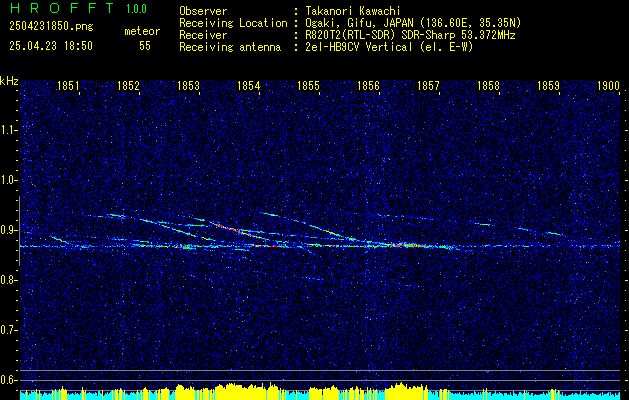The image size is (629, 400).
Task: Click the 1851 time marker
Action: pos(68,85)
